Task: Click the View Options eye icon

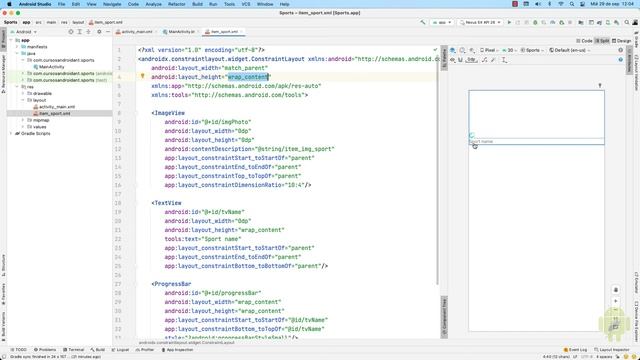Action: (x=453, y=60)
